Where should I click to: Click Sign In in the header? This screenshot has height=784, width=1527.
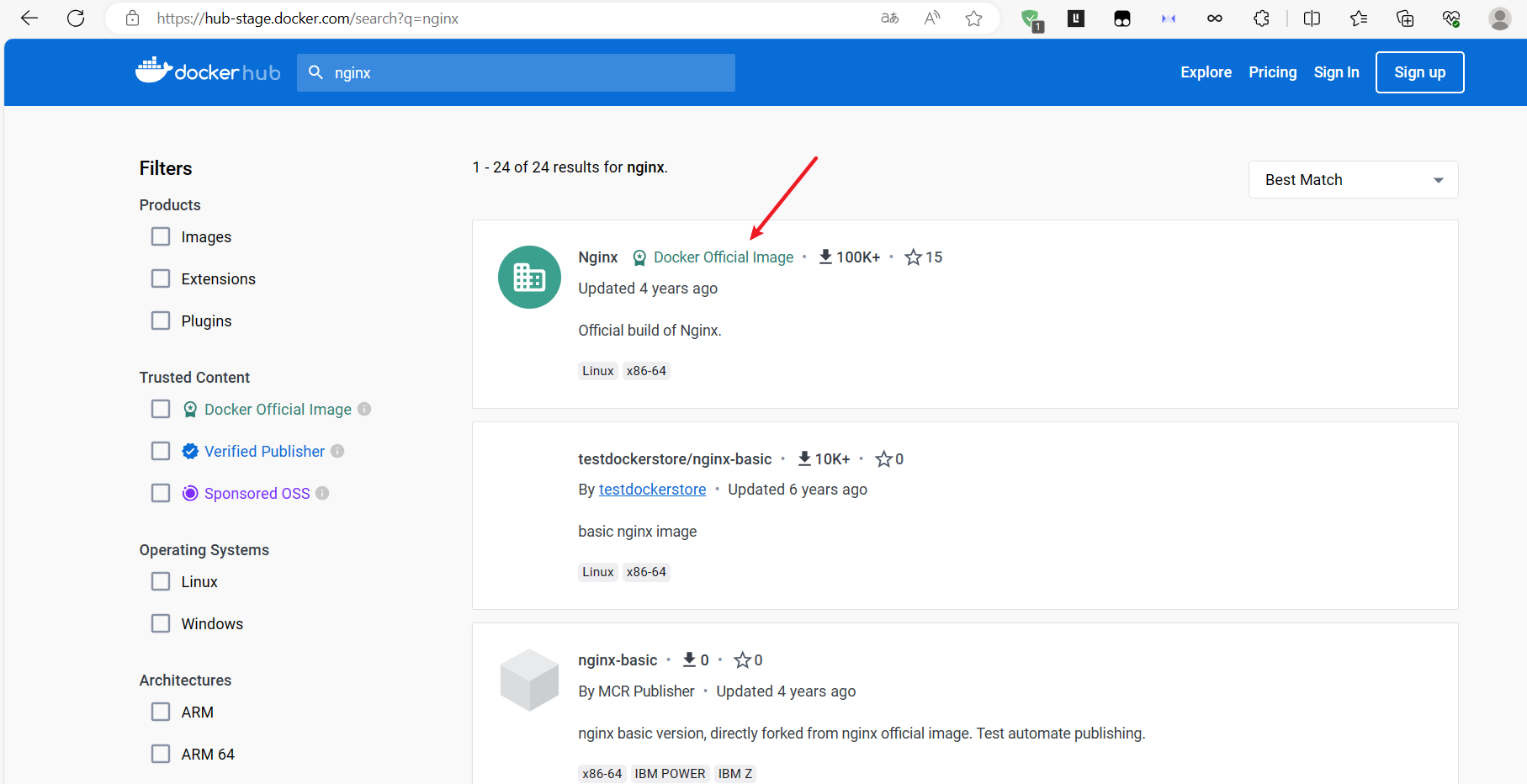click(1336, 72)
